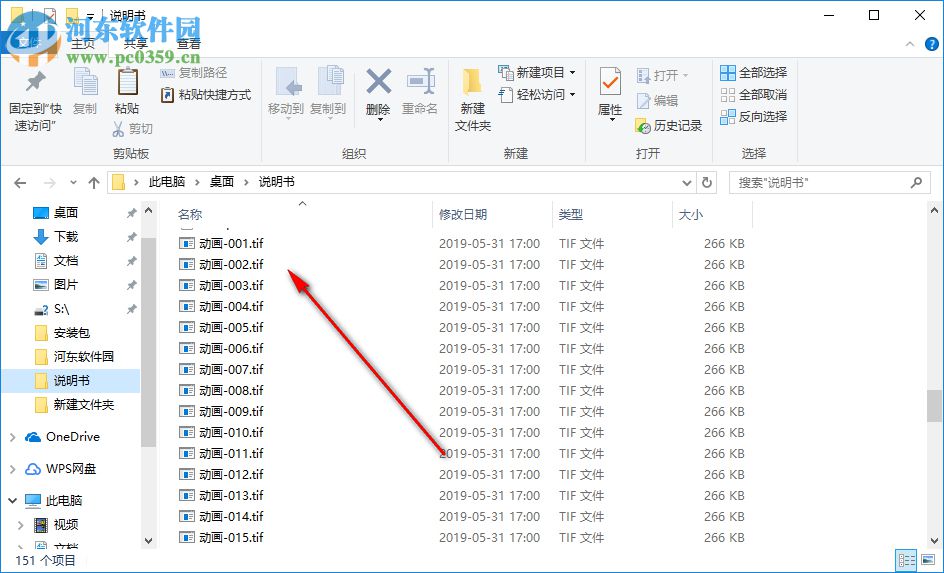Sort by the 修改日期 column header
The width and height of the screenshot is (944, 573).
point(492,214)
